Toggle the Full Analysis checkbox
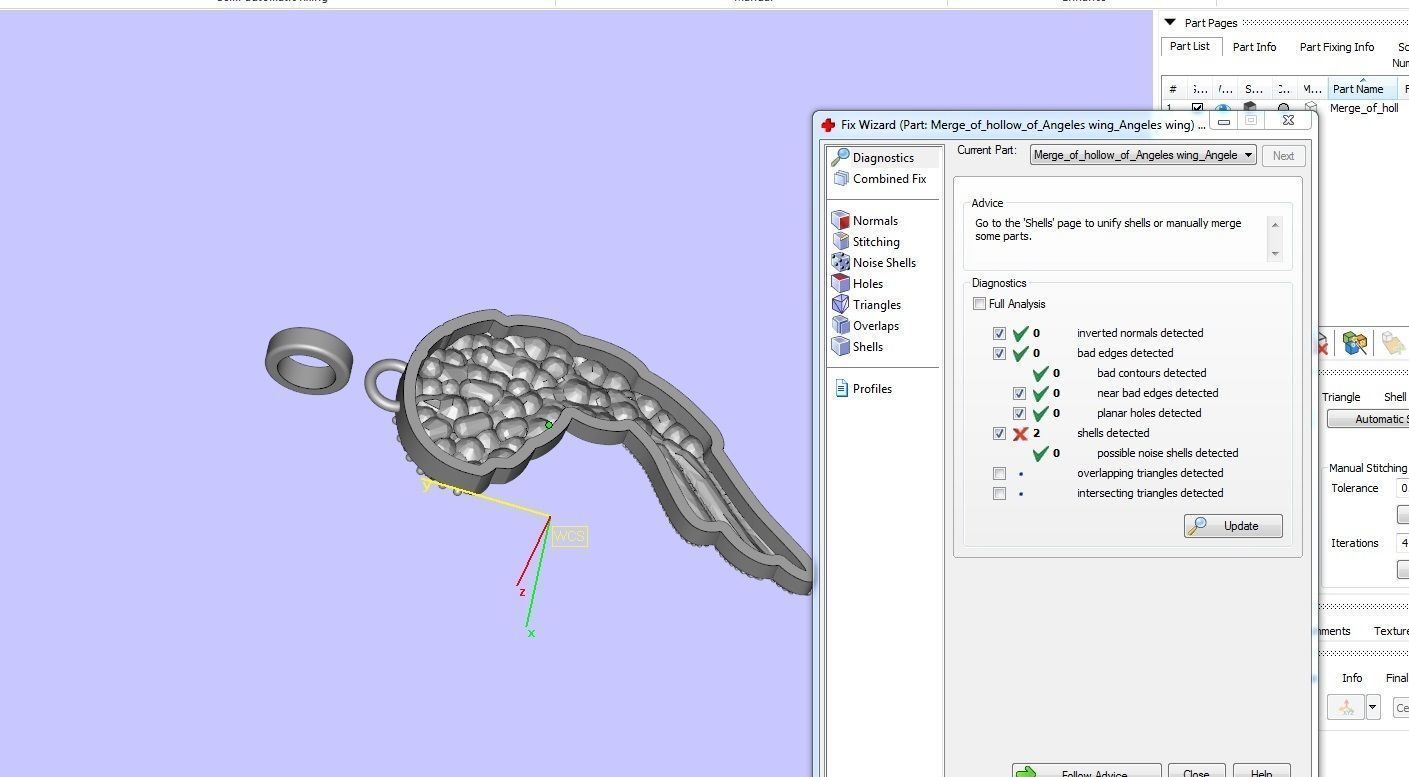Viewport: 1409px width, 777px height. pyautogui.click(x=979, y=304)
